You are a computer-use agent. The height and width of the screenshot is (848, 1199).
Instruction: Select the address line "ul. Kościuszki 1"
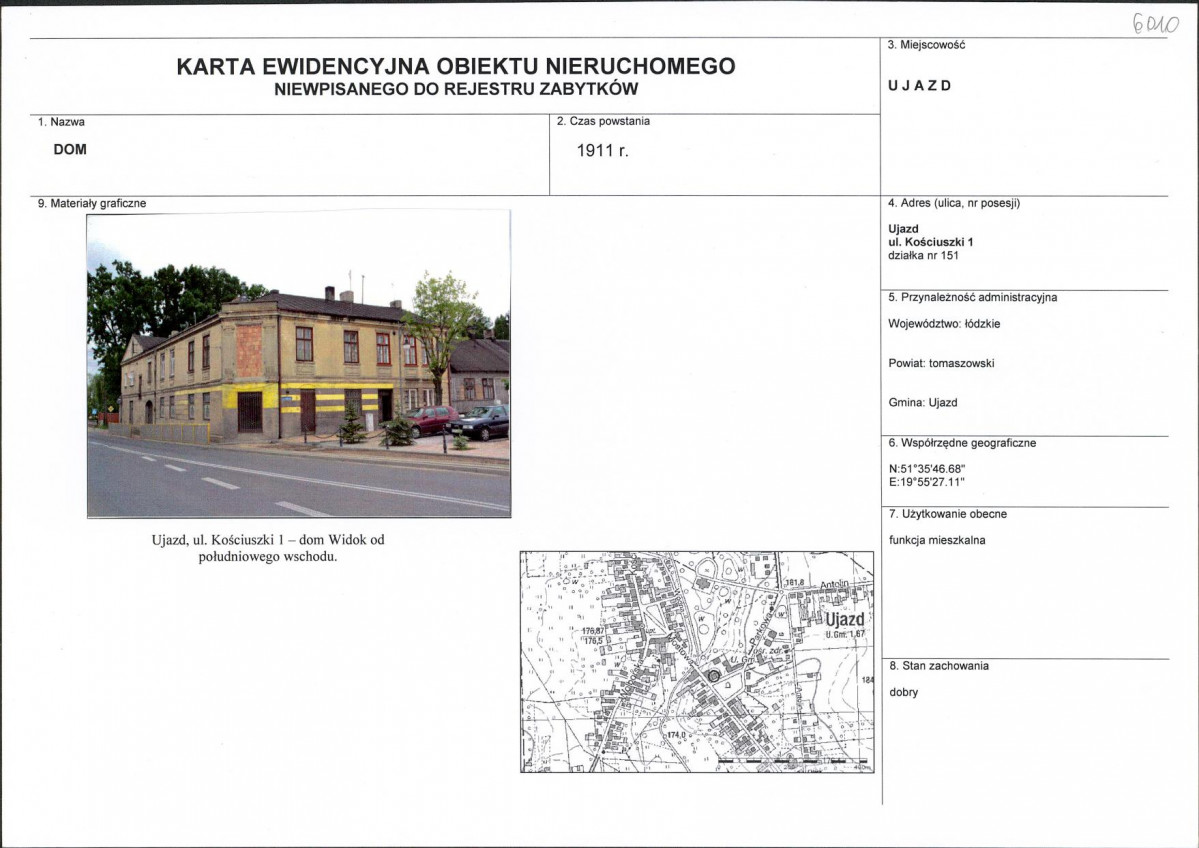pyautogui.click(x=931, y=242)
